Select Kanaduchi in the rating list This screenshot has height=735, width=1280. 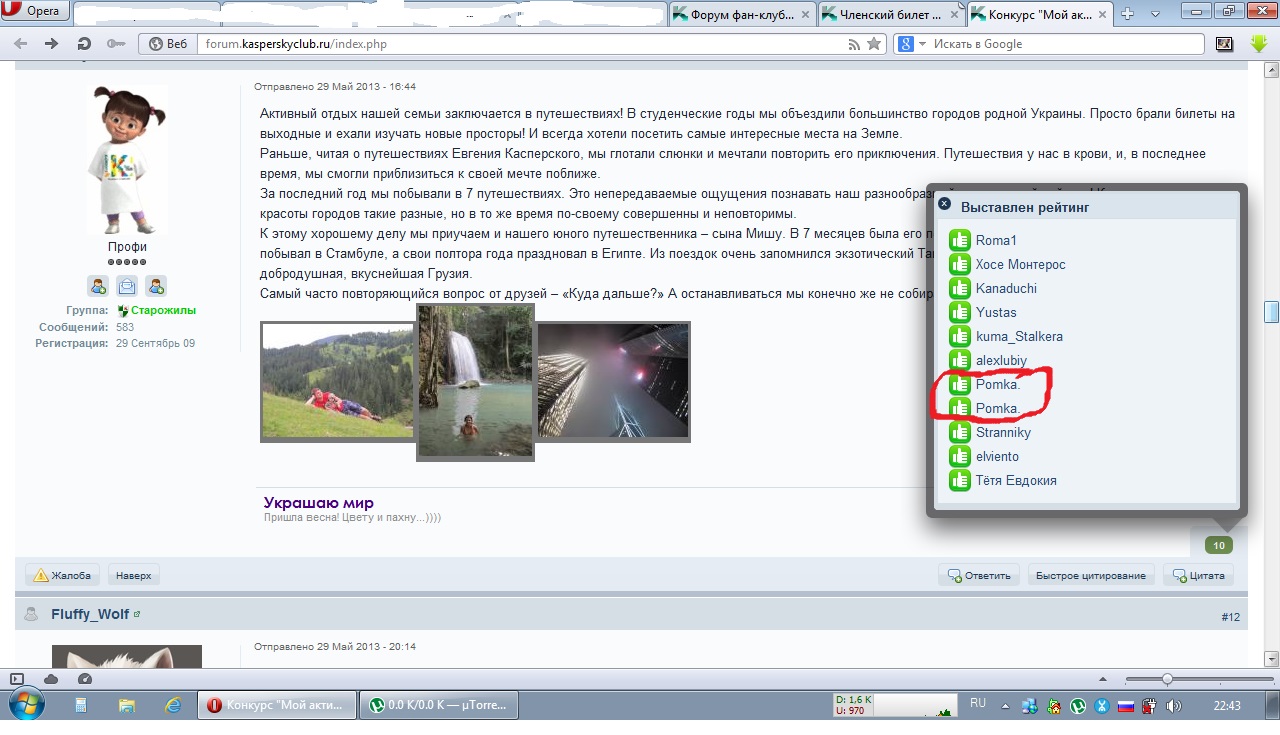[x=1006, y=288]
